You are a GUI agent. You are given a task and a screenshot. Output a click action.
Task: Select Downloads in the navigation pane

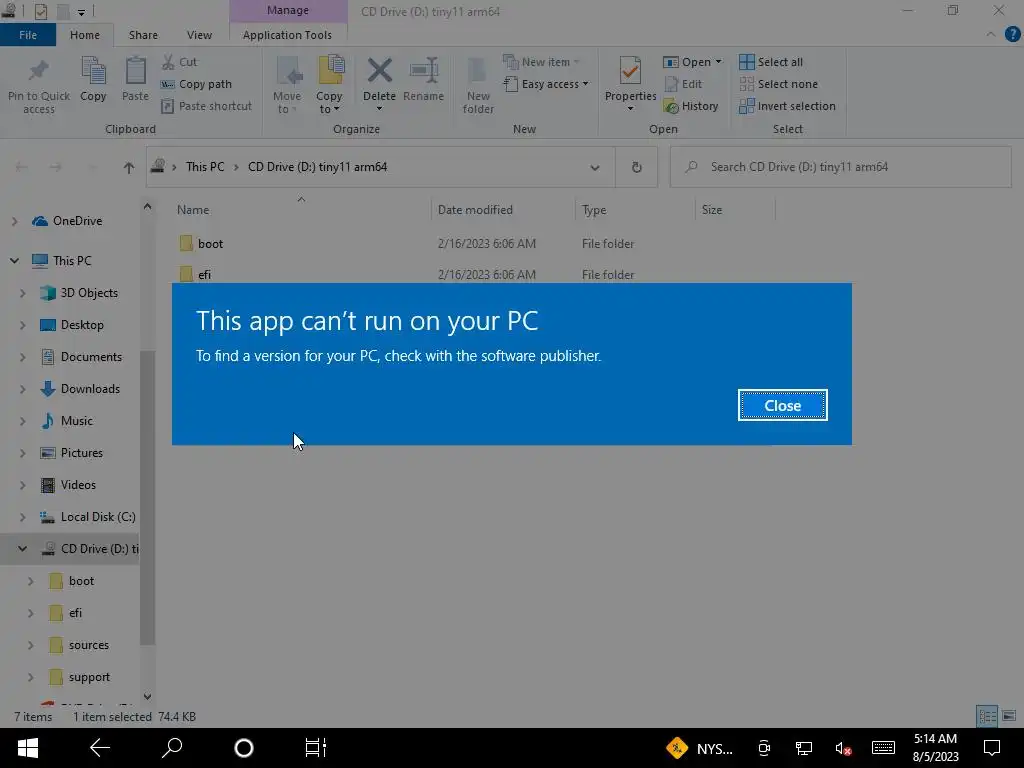[90, 389]
